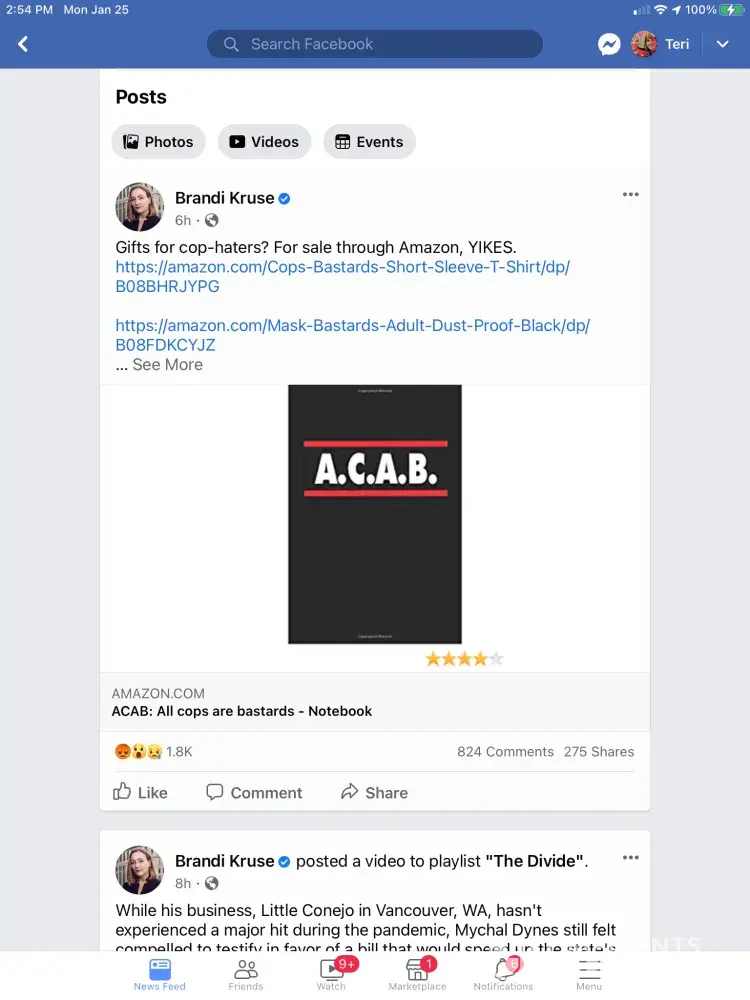750x1000 pixels.
Task: Search Facebook using the search field
Action: (x=375, y=44)
